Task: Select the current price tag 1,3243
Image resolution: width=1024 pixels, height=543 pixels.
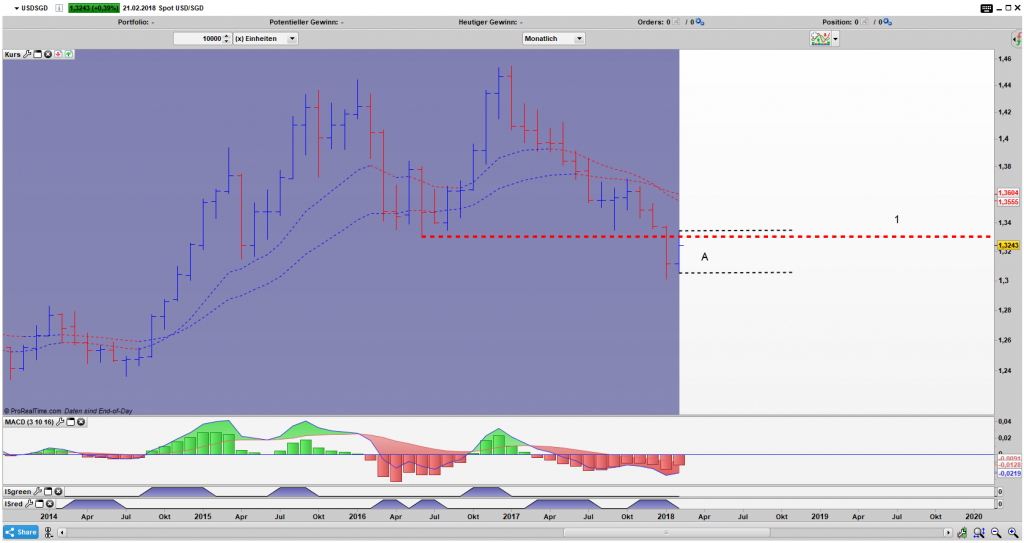Action: (1008, 246)
